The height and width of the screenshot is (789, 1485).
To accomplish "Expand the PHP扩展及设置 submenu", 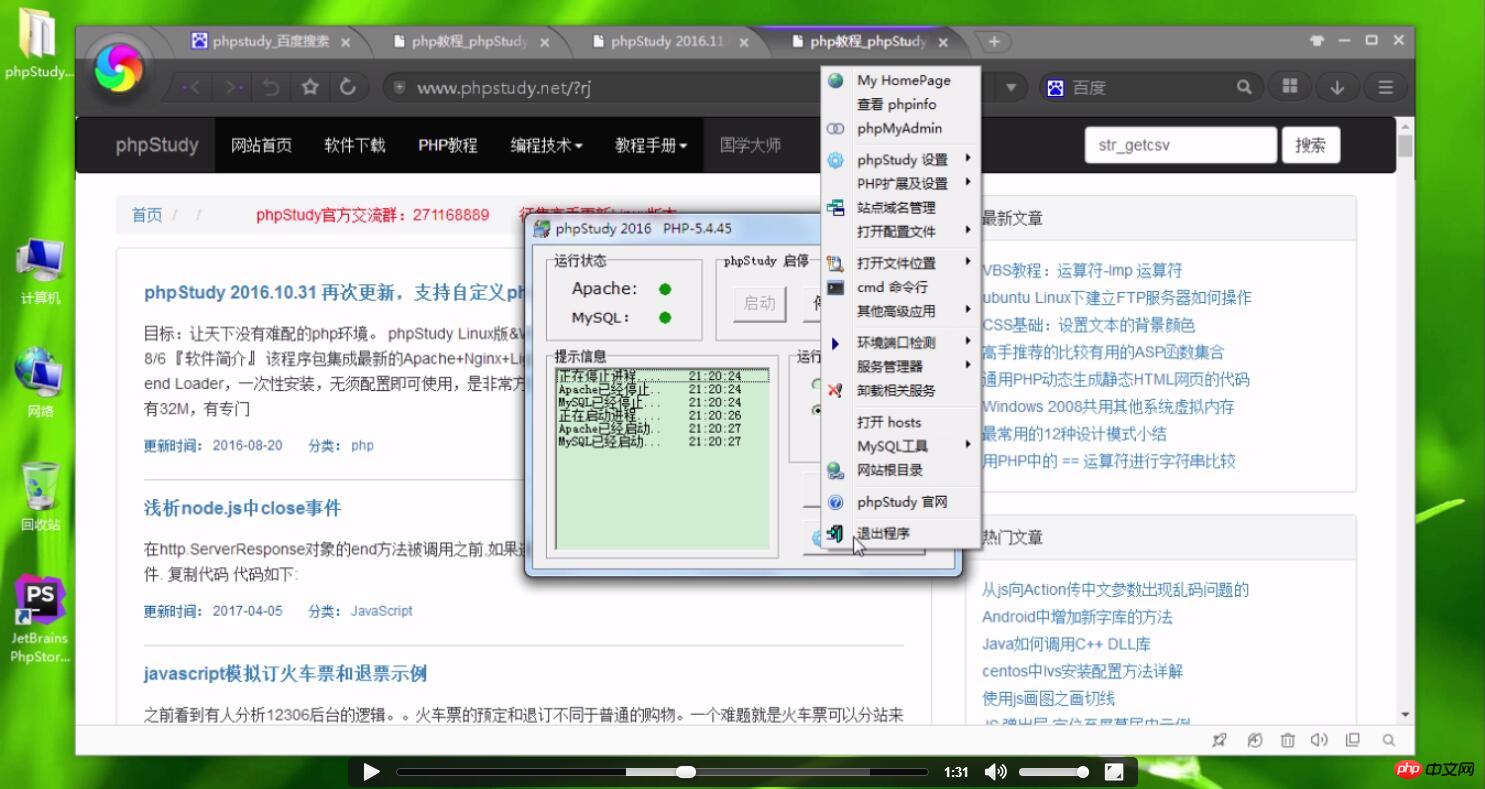I will [x=900, y=183].
